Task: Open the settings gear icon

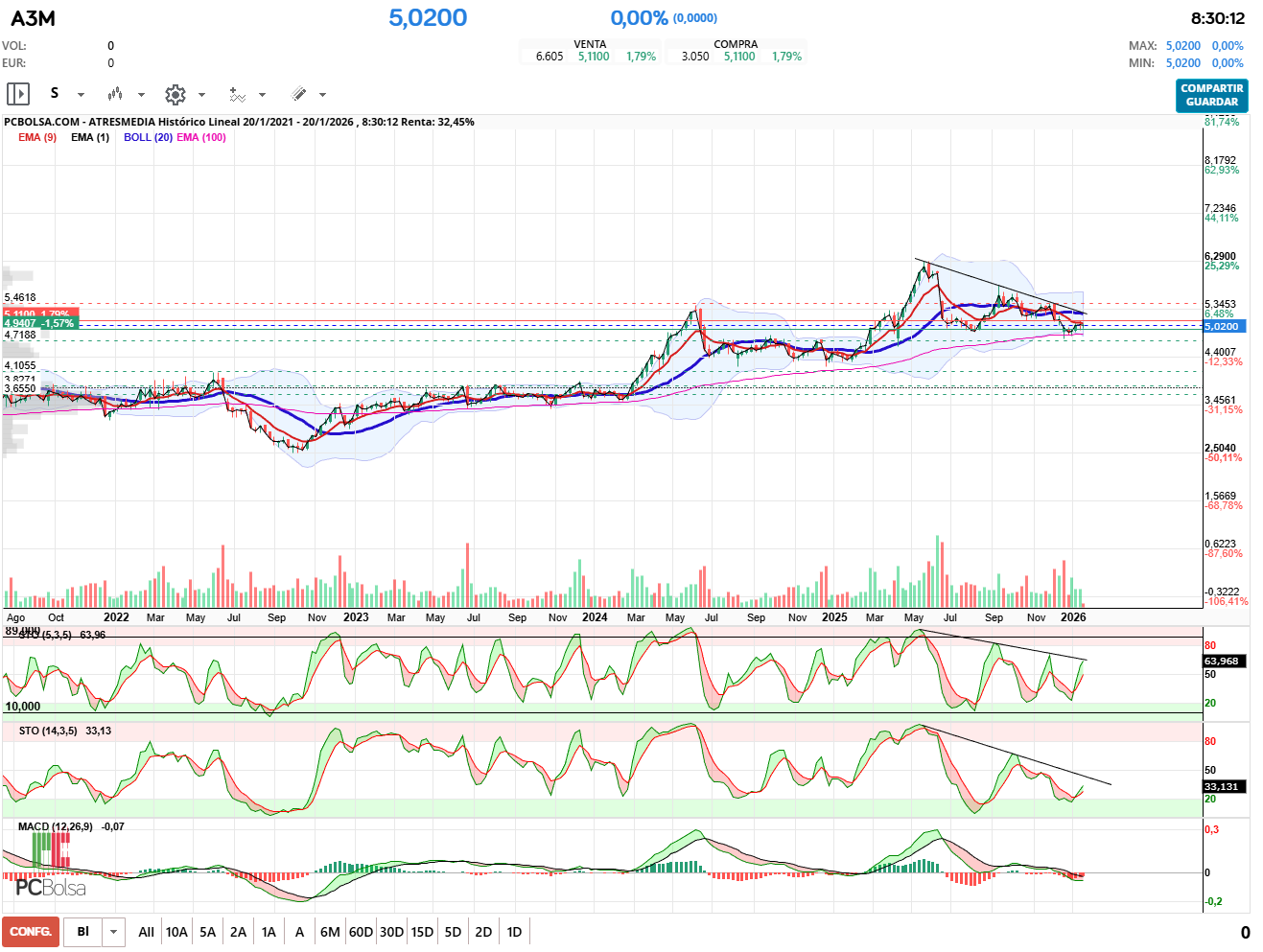Action: [x=175, y=94]
